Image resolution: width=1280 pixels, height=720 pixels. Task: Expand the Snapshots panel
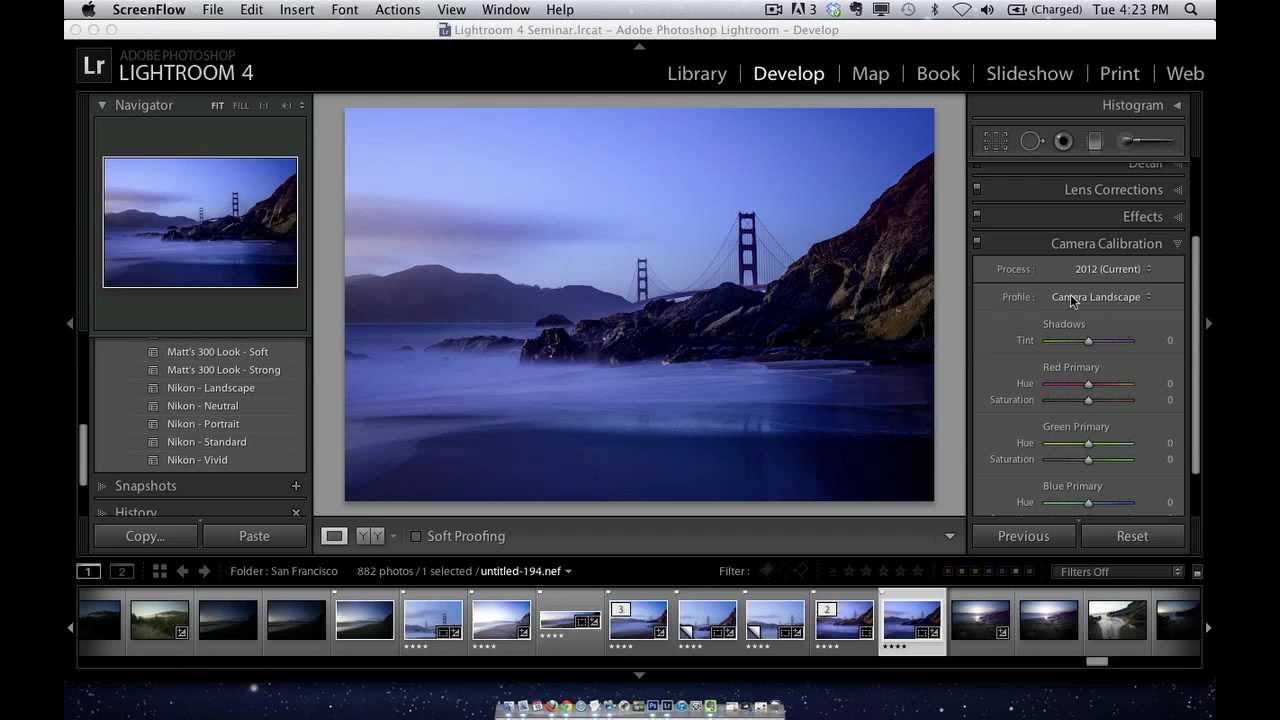102,486
